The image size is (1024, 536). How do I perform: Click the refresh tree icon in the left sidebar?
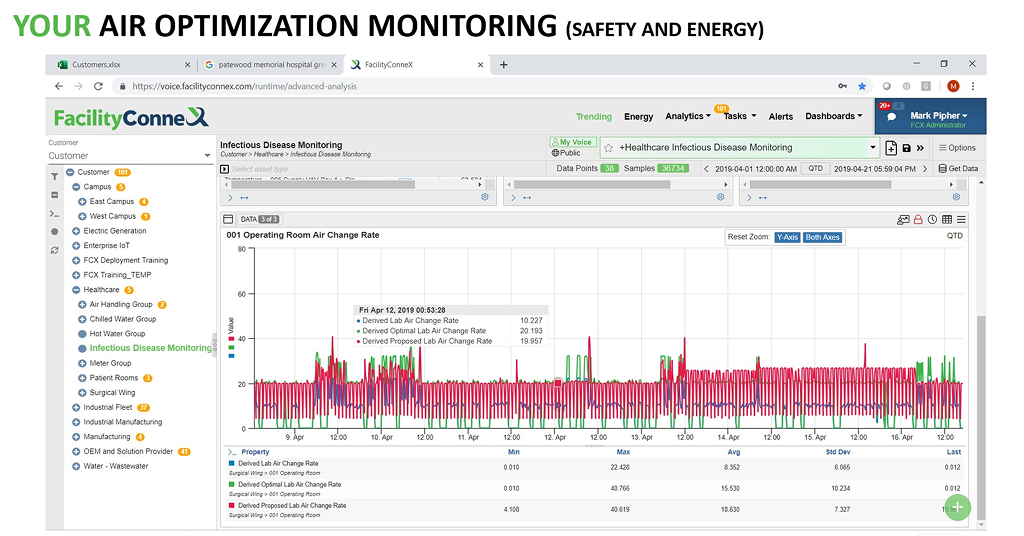[55, 250]
